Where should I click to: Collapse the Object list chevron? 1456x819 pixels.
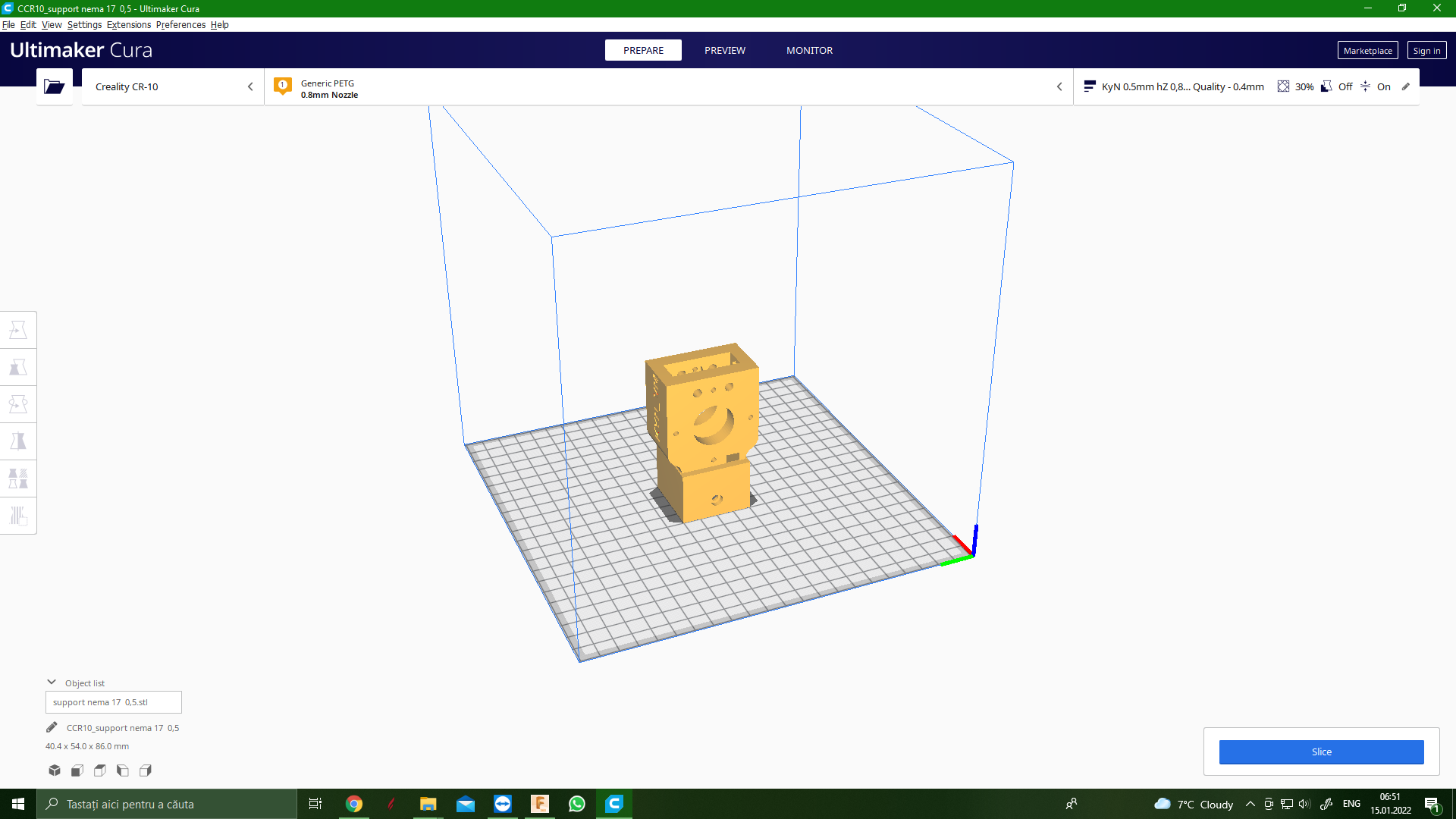coord(52,682)
